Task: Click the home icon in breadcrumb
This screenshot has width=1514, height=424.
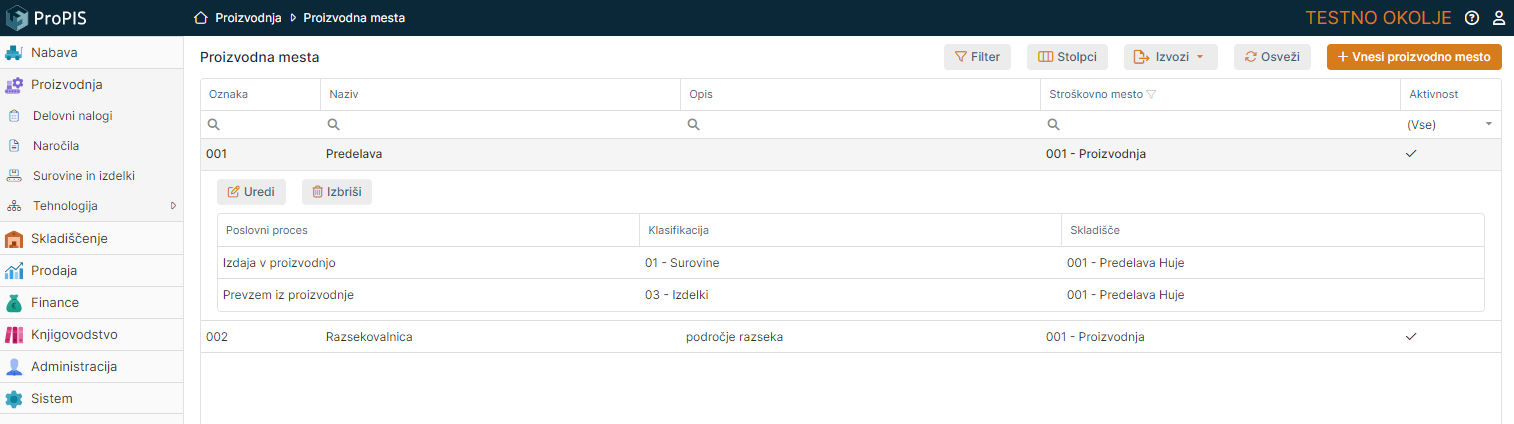Action: [x=201, y=18]
